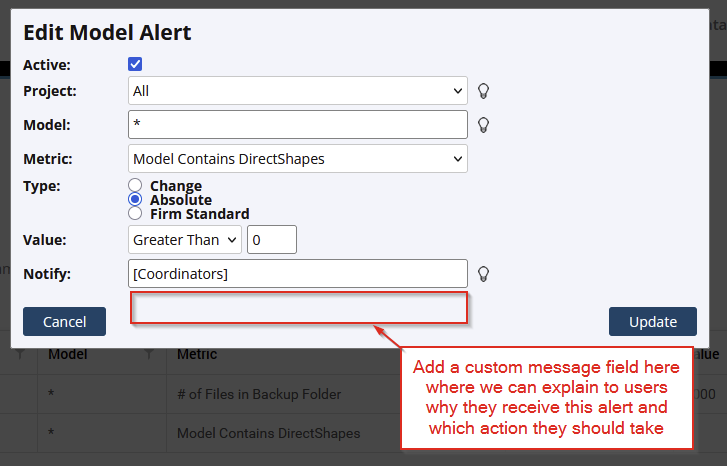Click the lightbulb hint beside Notify field

tap(484, 274)
